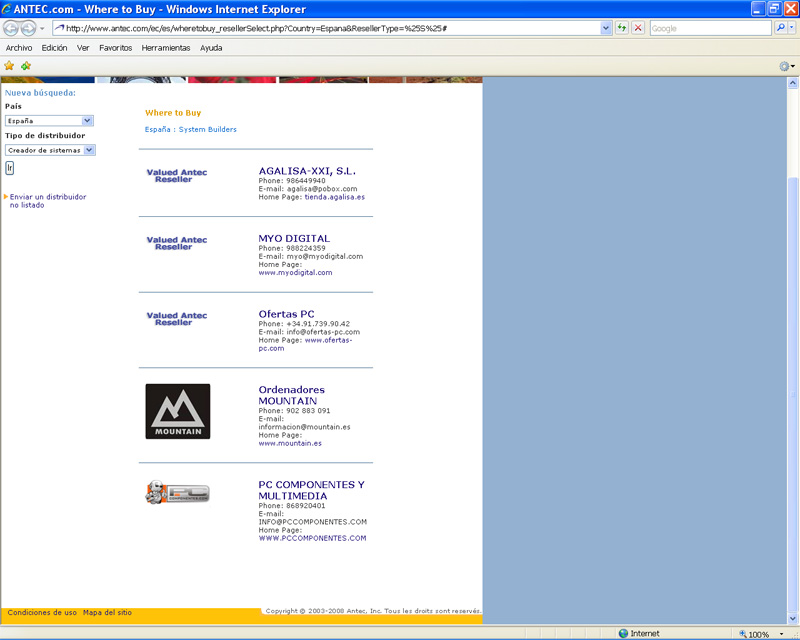Image resolution: width=800 pixels, height=640 pixels.
Task: Click the search magnifier icon
Action: point(780,28)
